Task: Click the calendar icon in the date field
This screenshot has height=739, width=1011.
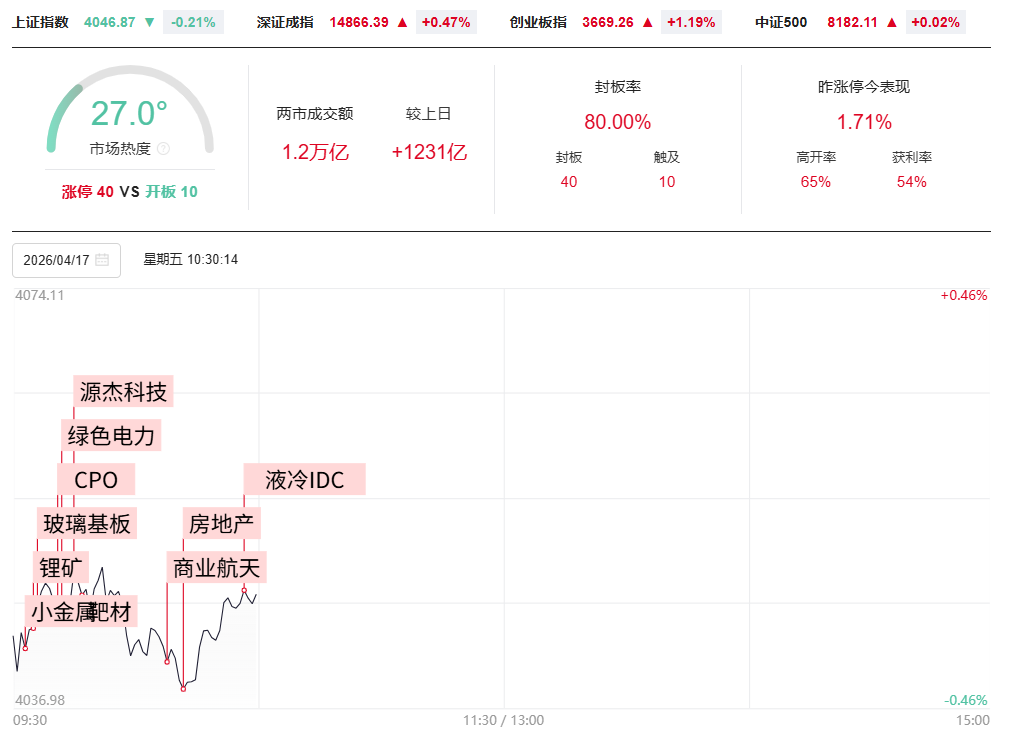Action: [102, 260]
